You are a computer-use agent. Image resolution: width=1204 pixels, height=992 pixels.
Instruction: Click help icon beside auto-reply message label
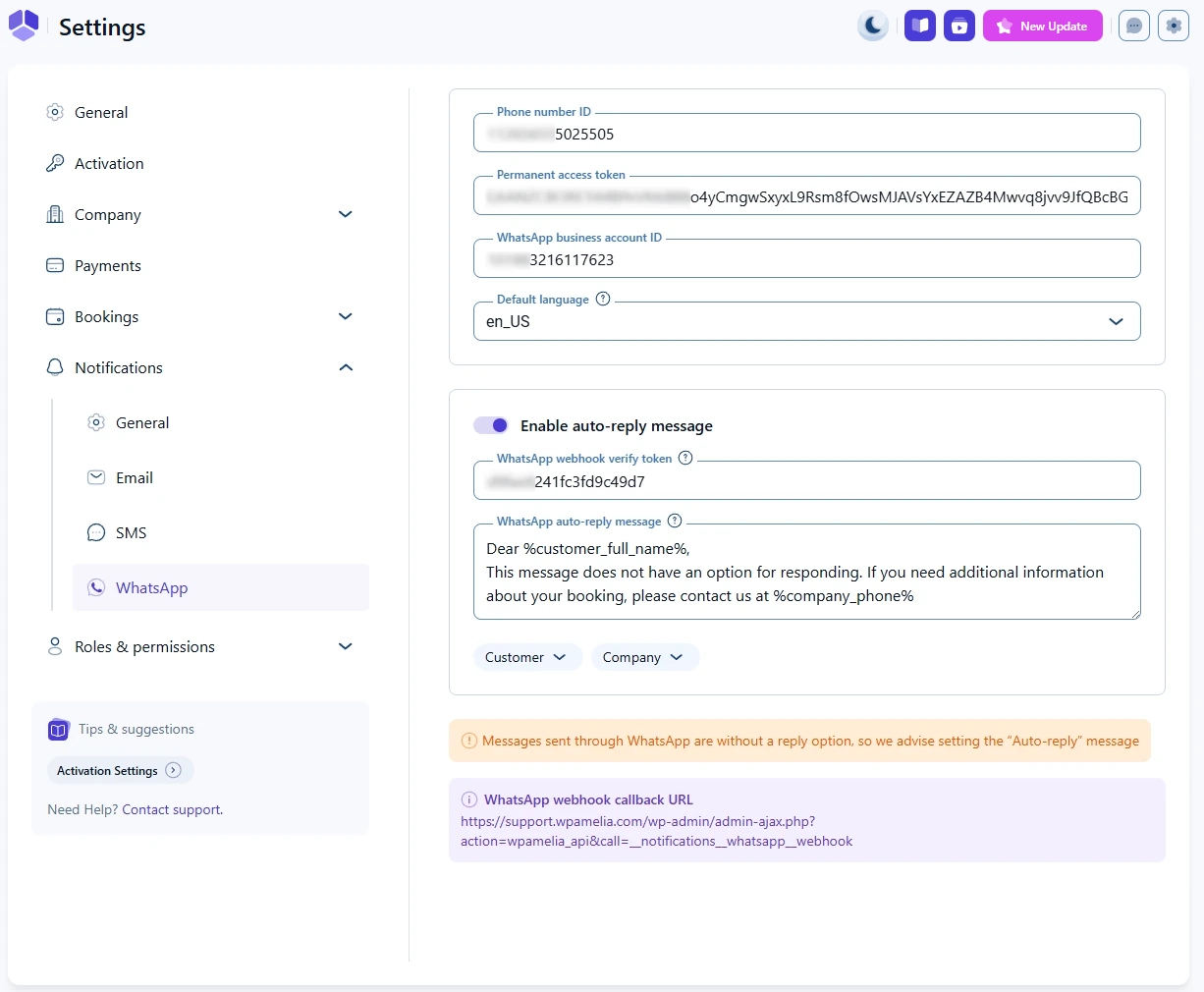tap(675, 521)
